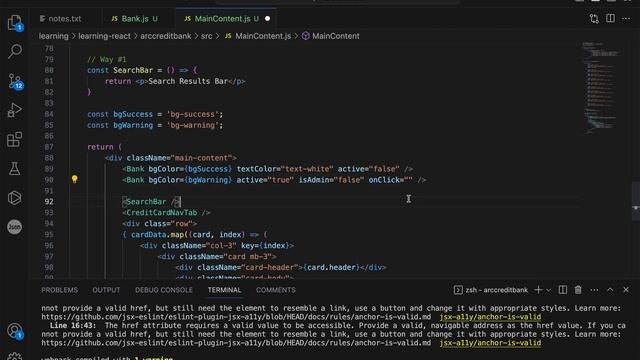Click the MainContent.js breadcrumb segment
The height and width of the screenshot is (360, 640).
click(x=258, y=36)
